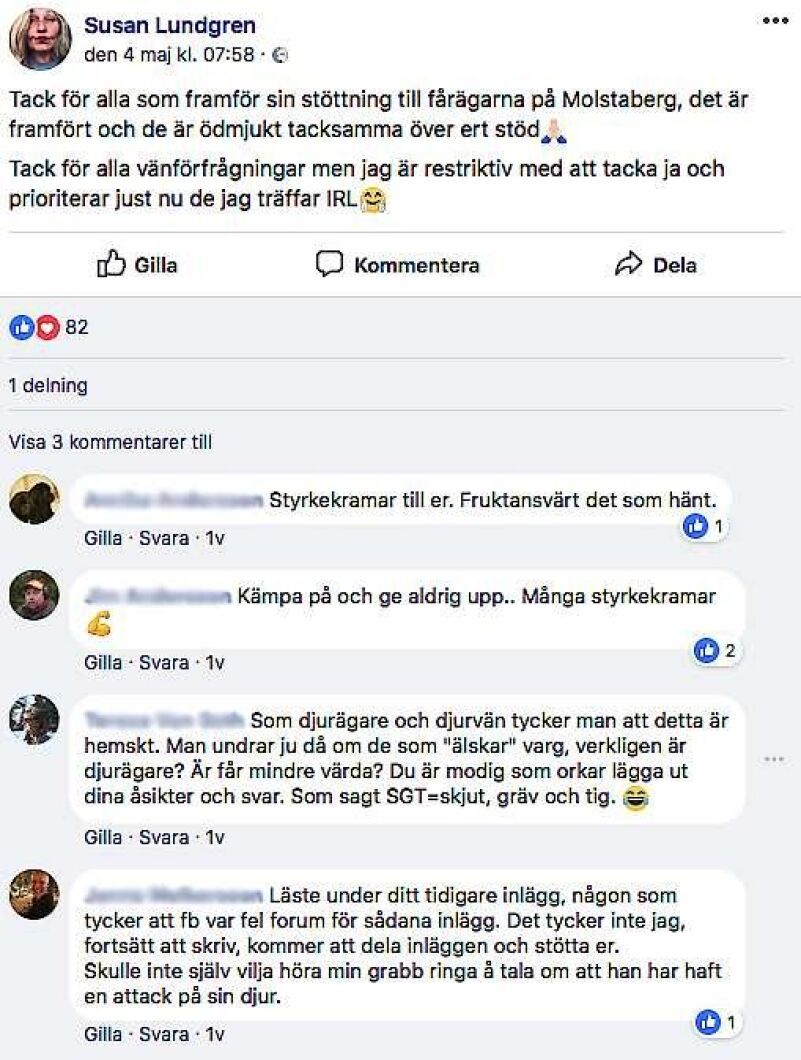Expand Visa 3 kommentarer till
801x1060 pixels.
tap(110, 441)
